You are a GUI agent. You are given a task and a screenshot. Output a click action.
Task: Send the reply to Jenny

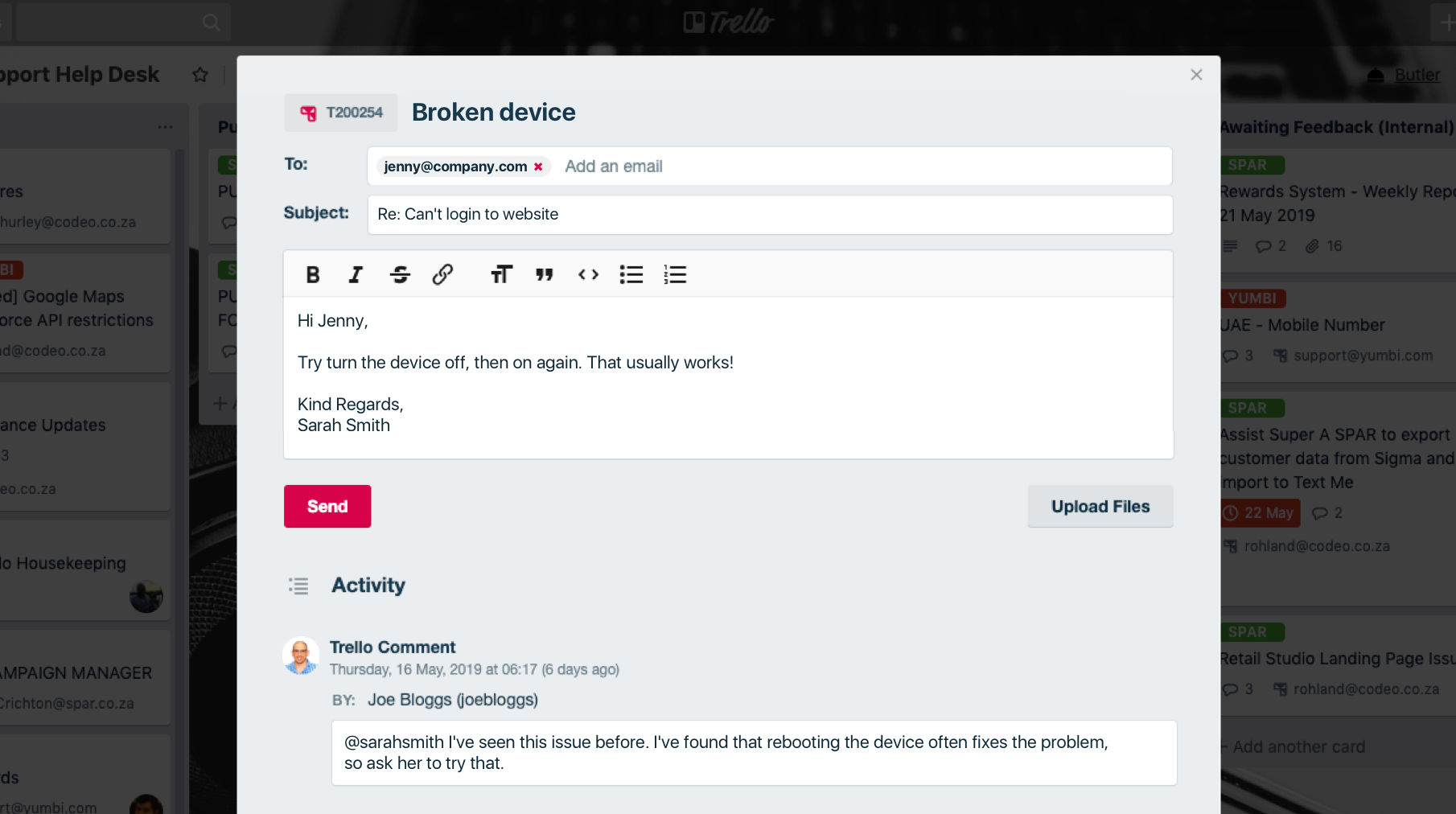[327, 506]
